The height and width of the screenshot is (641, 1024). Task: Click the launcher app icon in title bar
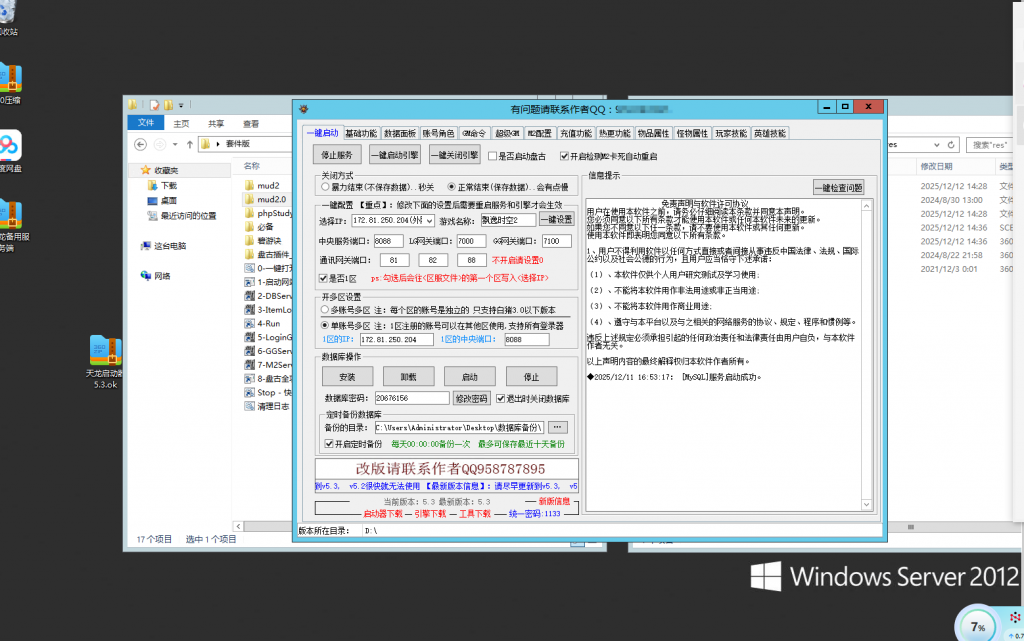[304, 108]
